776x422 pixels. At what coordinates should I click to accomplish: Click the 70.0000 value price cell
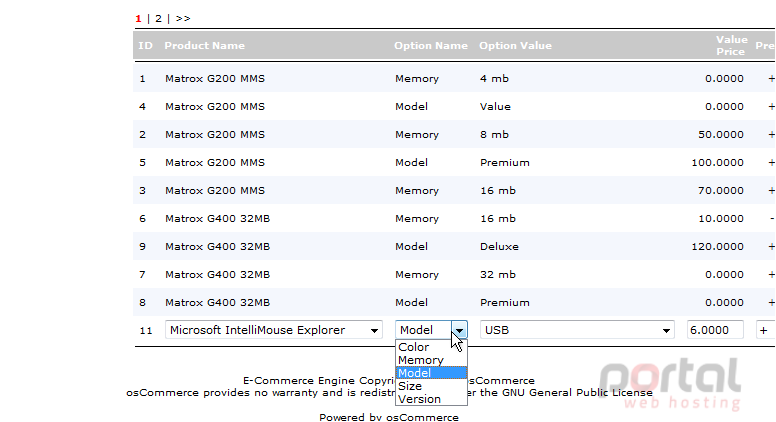tap(721, 190)
